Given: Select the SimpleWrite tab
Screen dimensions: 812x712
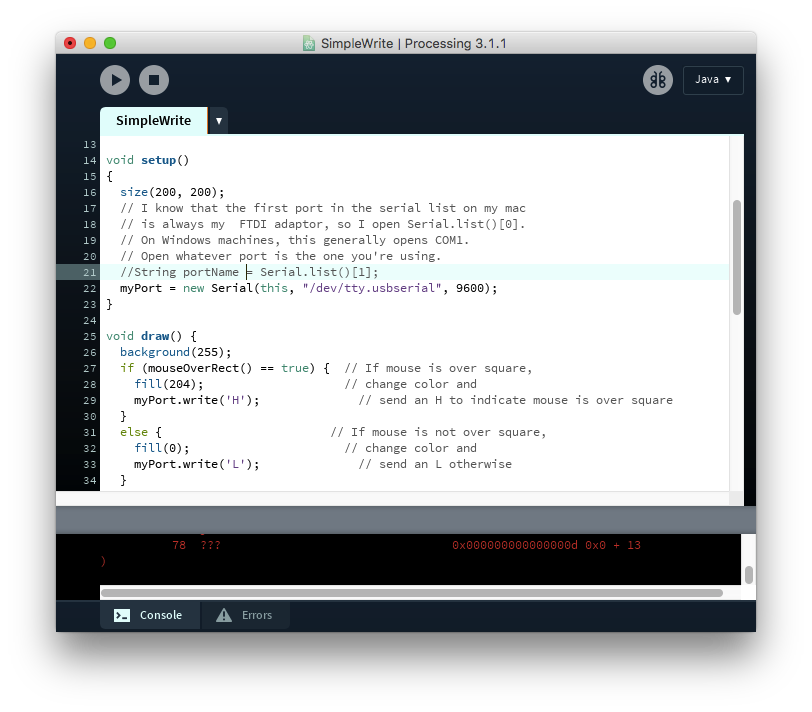Looking at the screenshot, I should pos(153,121).
